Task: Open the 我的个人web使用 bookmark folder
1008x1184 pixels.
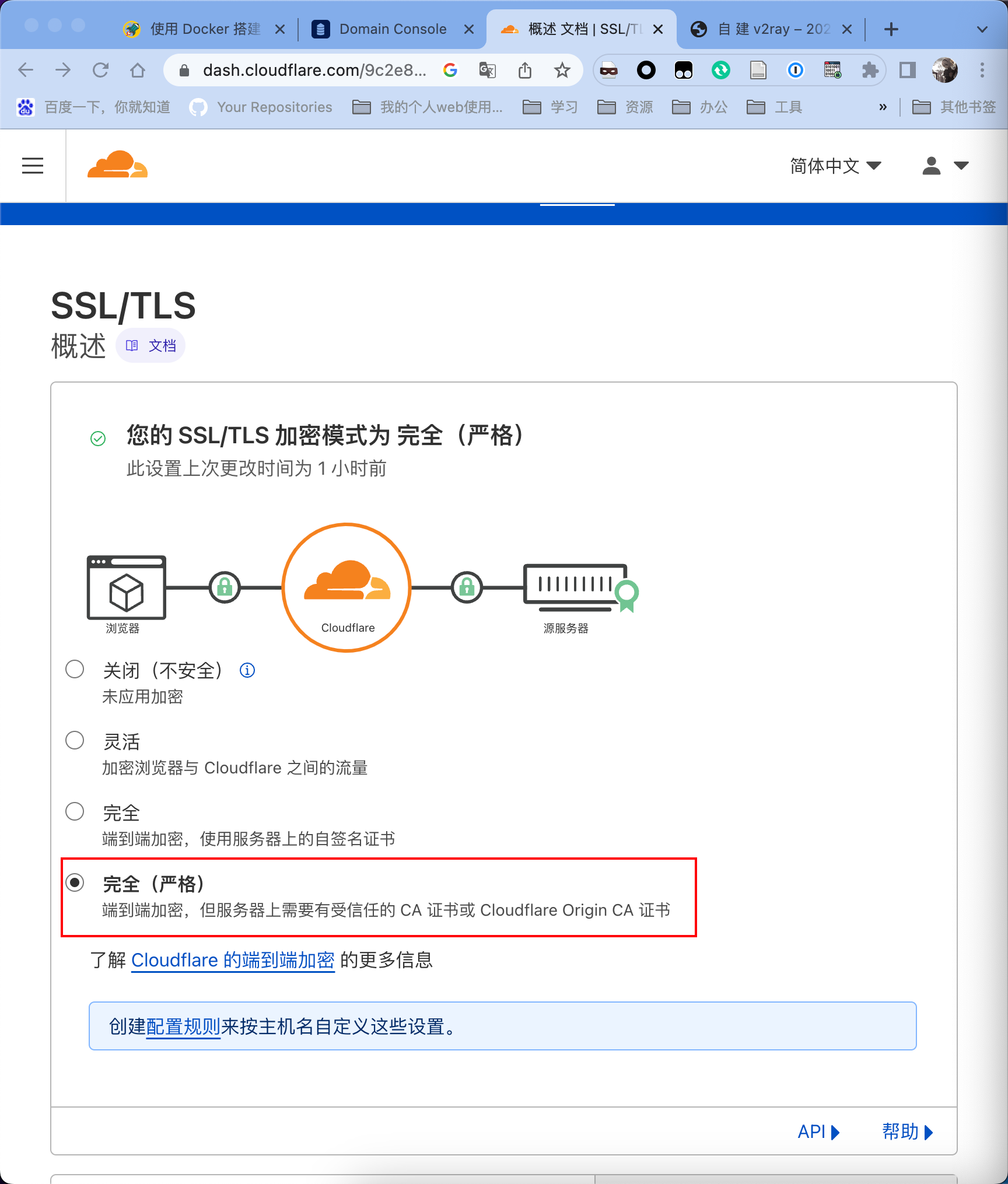Action: click(428, 107)
